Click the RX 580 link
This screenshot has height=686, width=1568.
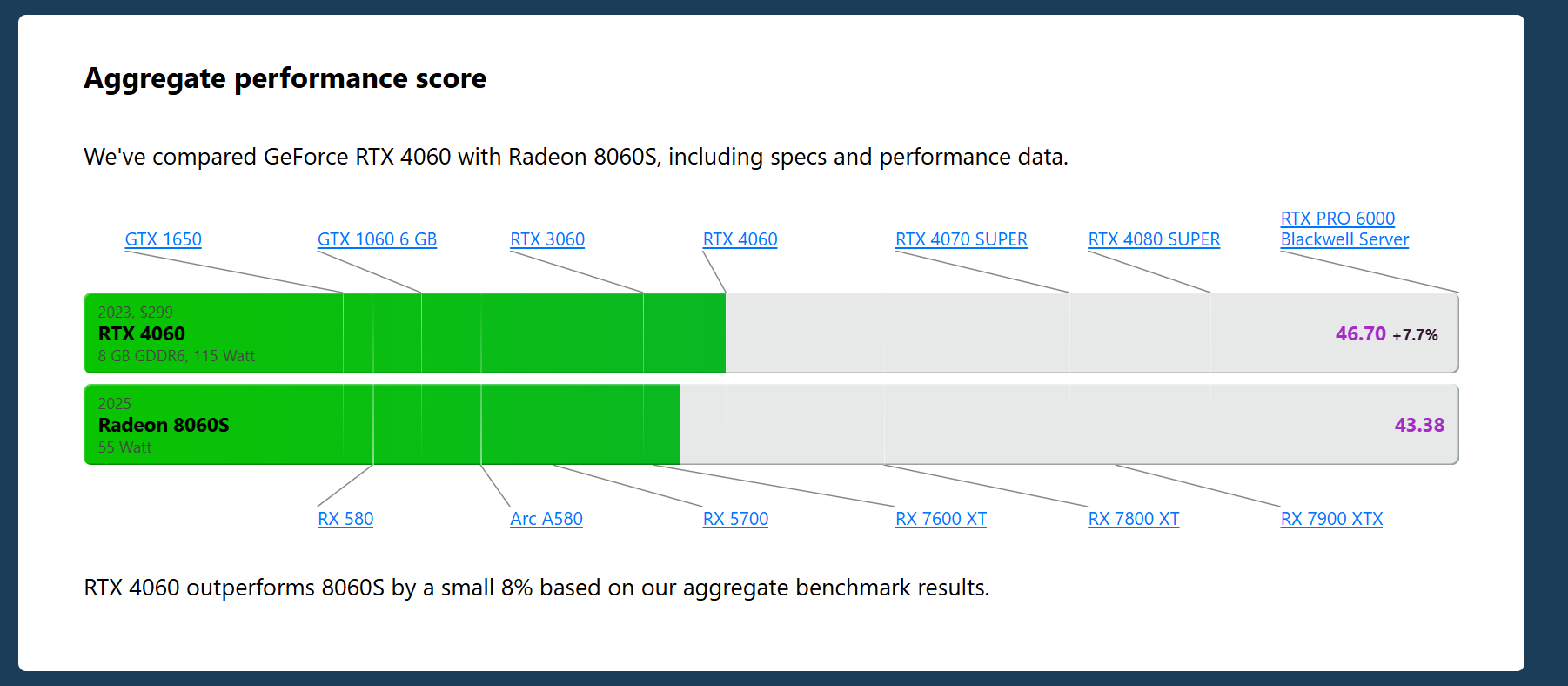(345, 519)
